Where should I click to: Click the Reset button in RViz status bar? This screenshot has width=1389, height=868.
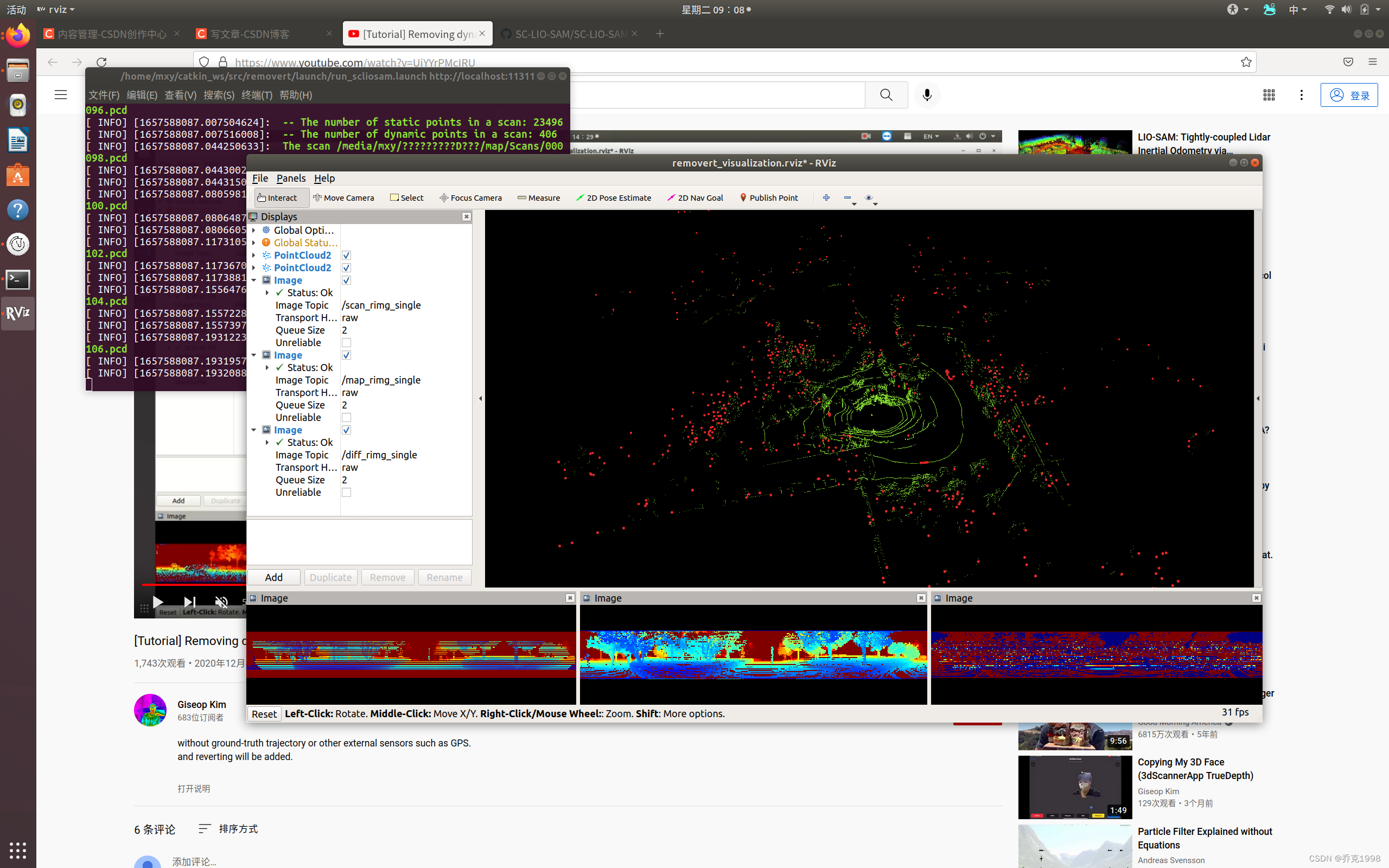pos(264,714)
